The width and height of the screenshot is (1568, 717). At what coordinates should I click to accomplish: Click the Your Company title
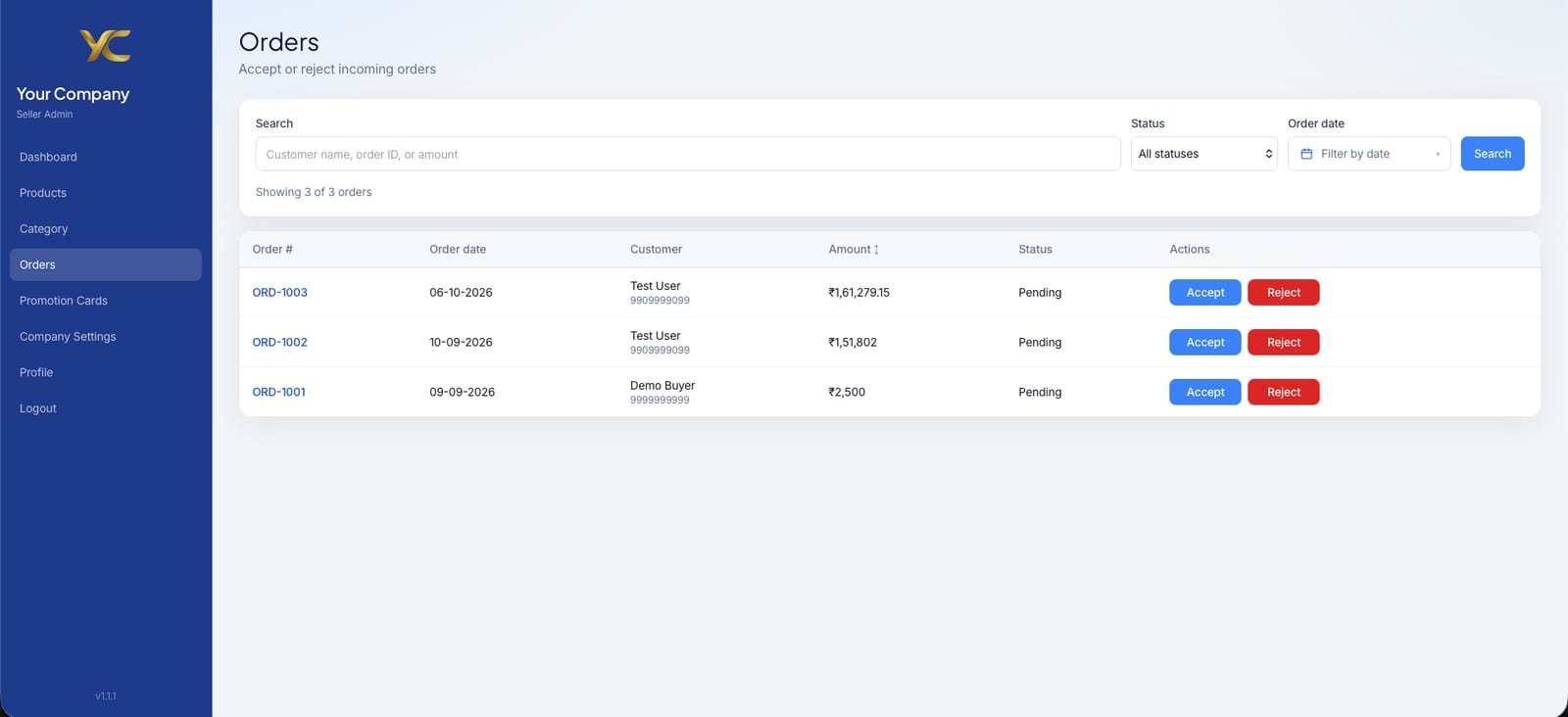[73, 94]
